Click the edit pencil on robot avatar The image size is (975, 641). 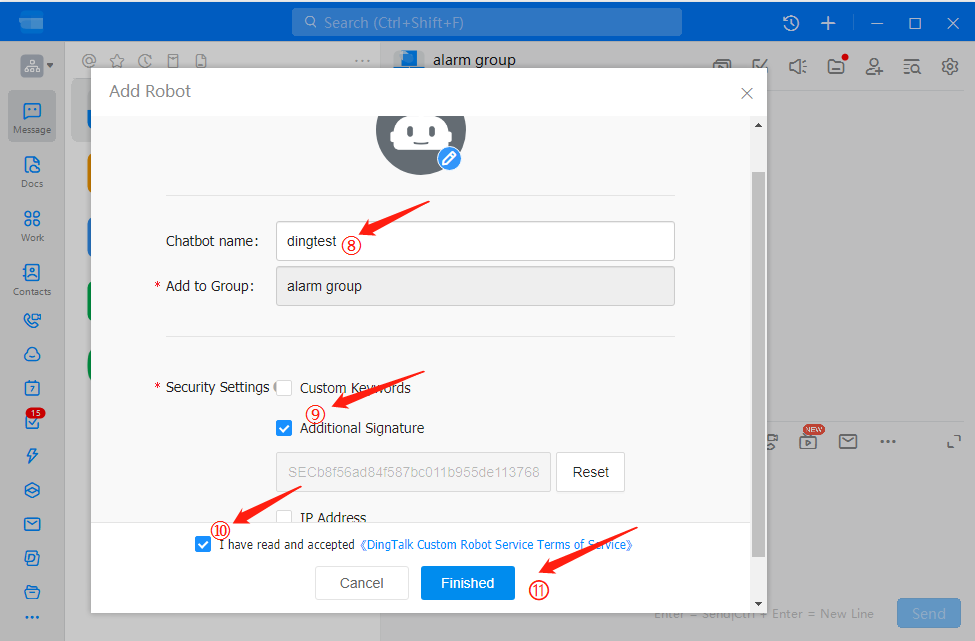(450, 158)
